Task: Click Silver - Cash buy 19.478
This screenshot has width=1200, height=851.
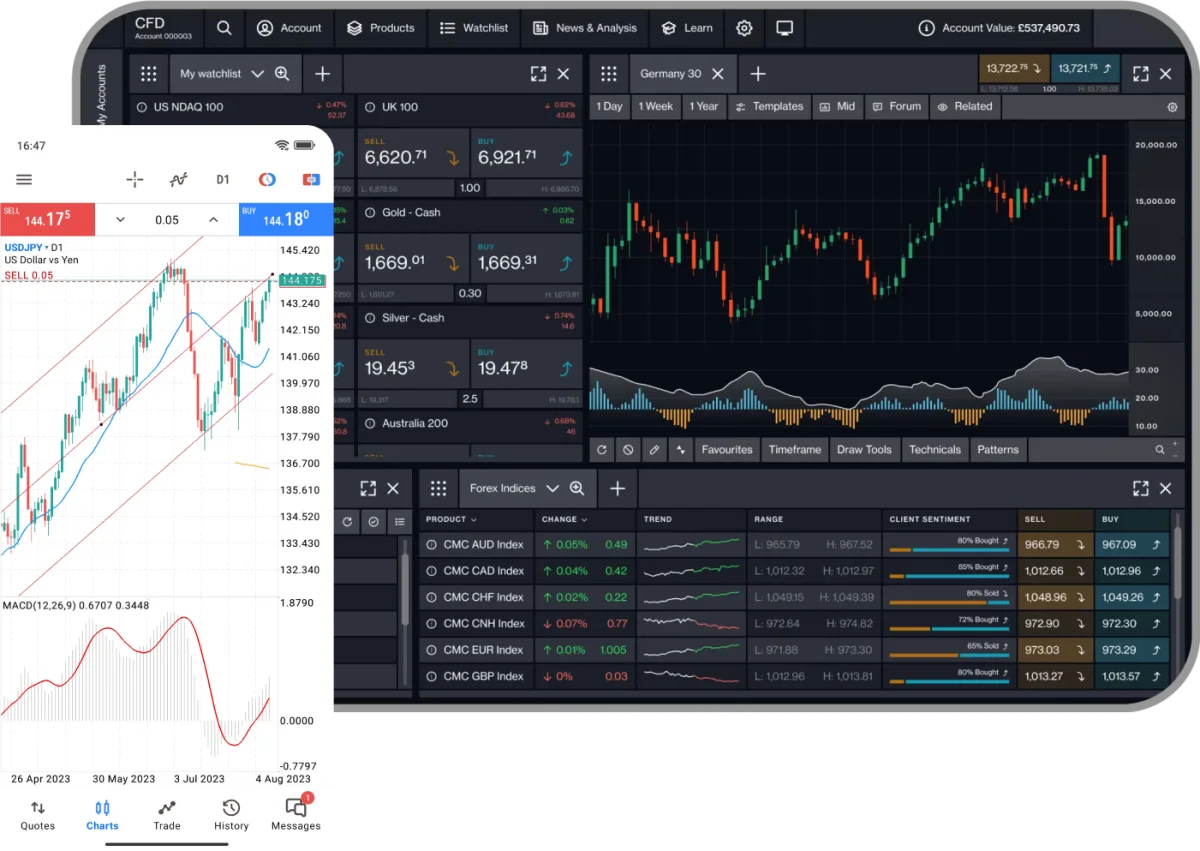Action: click(x=526, y=363)
